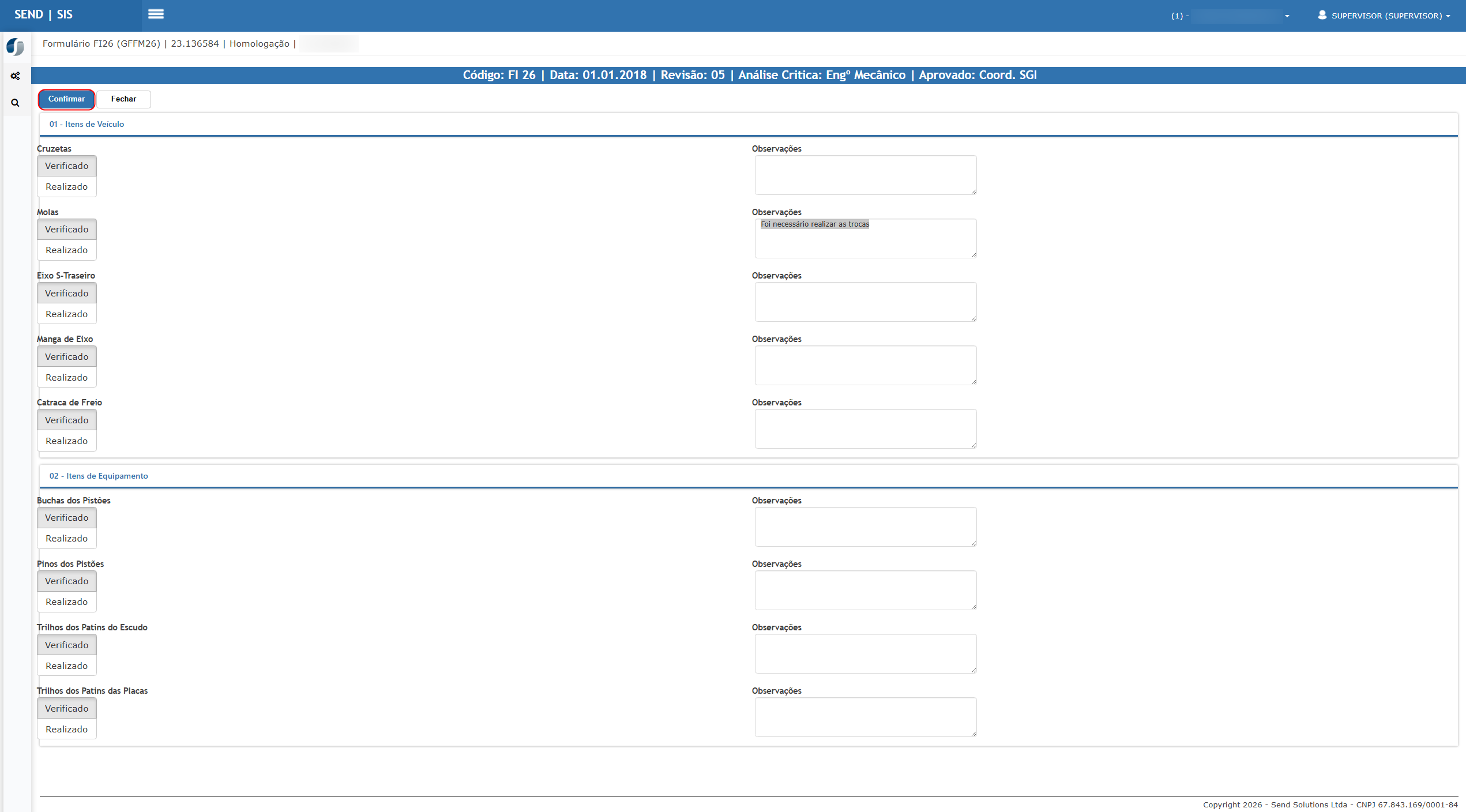
Task: Toggle Verificado for Buchas dos Pistões
Action: click(x=67, y=518)
